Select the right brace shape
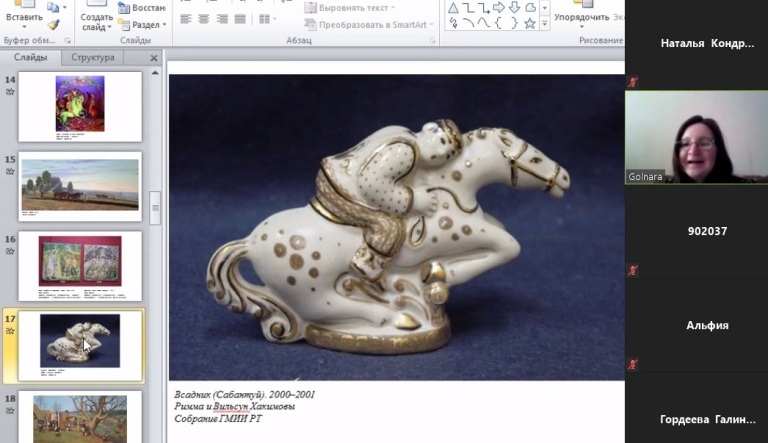The image size is (768, 443). pos(514,23)
